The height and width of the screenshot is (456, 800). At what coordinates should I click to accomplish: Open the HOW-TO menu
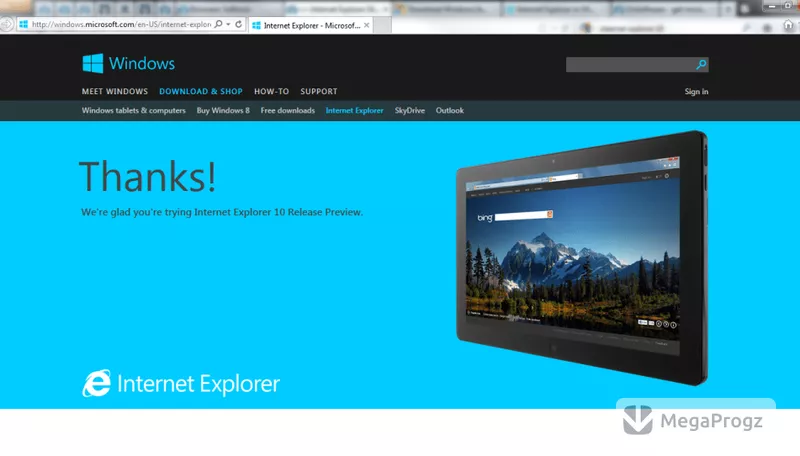click(271, 91)
